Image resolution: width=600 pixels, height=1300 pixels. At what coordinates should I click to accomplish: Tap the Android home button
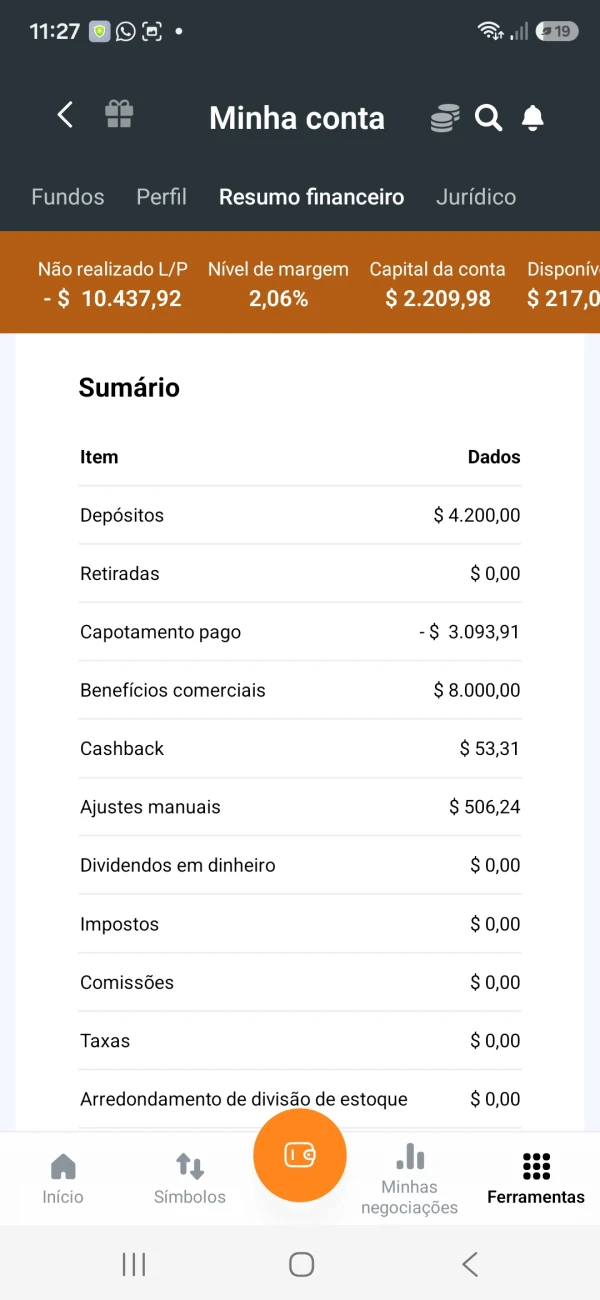point(301,1264)
